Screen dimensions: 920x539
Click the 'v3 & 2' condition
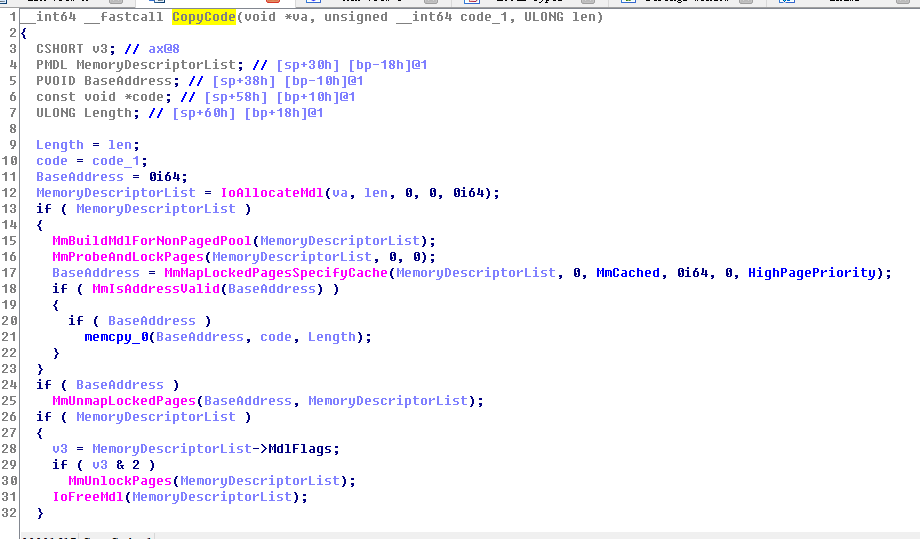(116, 465)
